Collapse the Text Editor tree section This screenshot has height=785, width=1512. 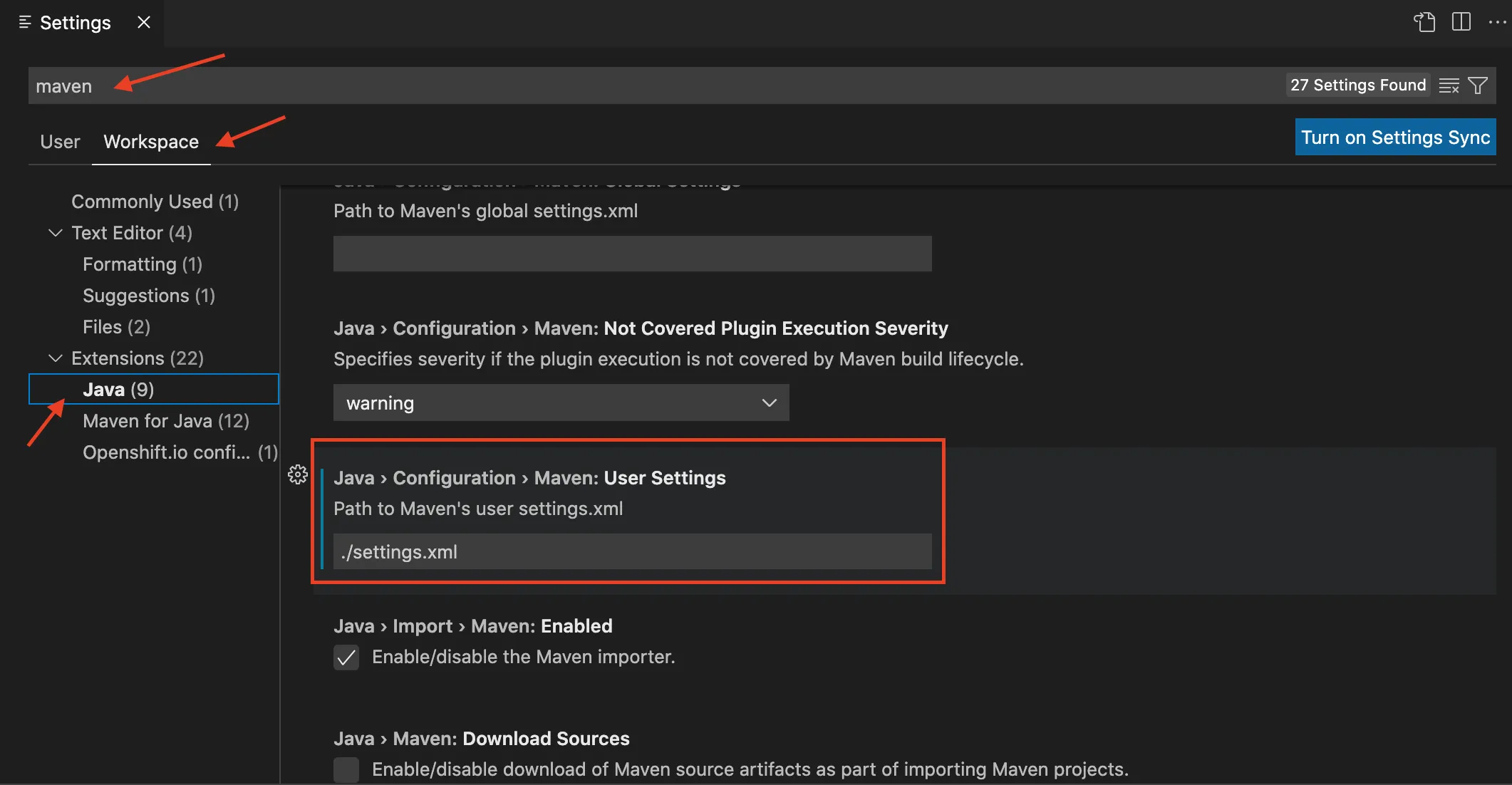click(55, 233)
